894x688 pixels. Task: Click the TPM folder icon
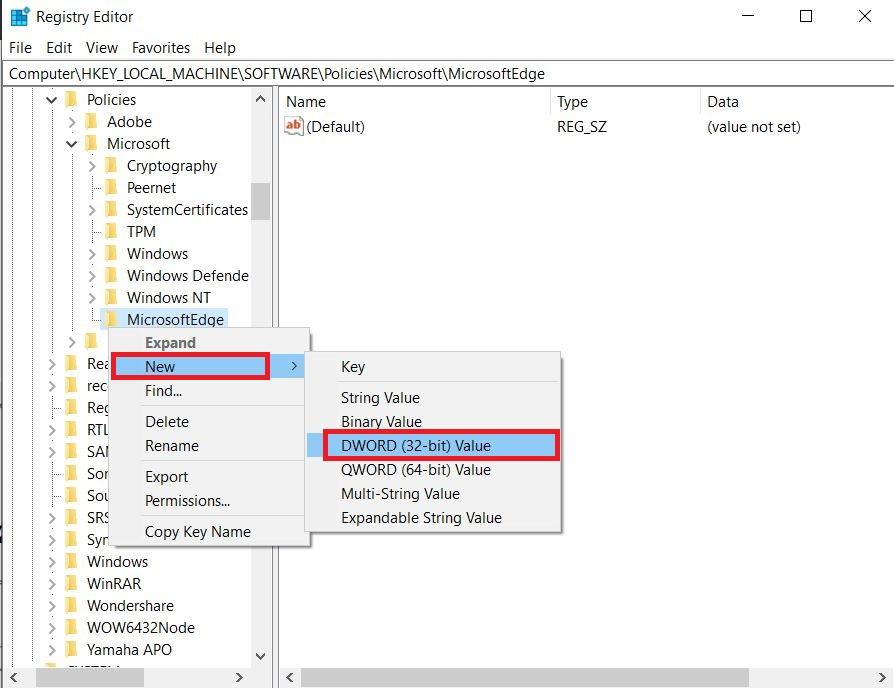112,231
